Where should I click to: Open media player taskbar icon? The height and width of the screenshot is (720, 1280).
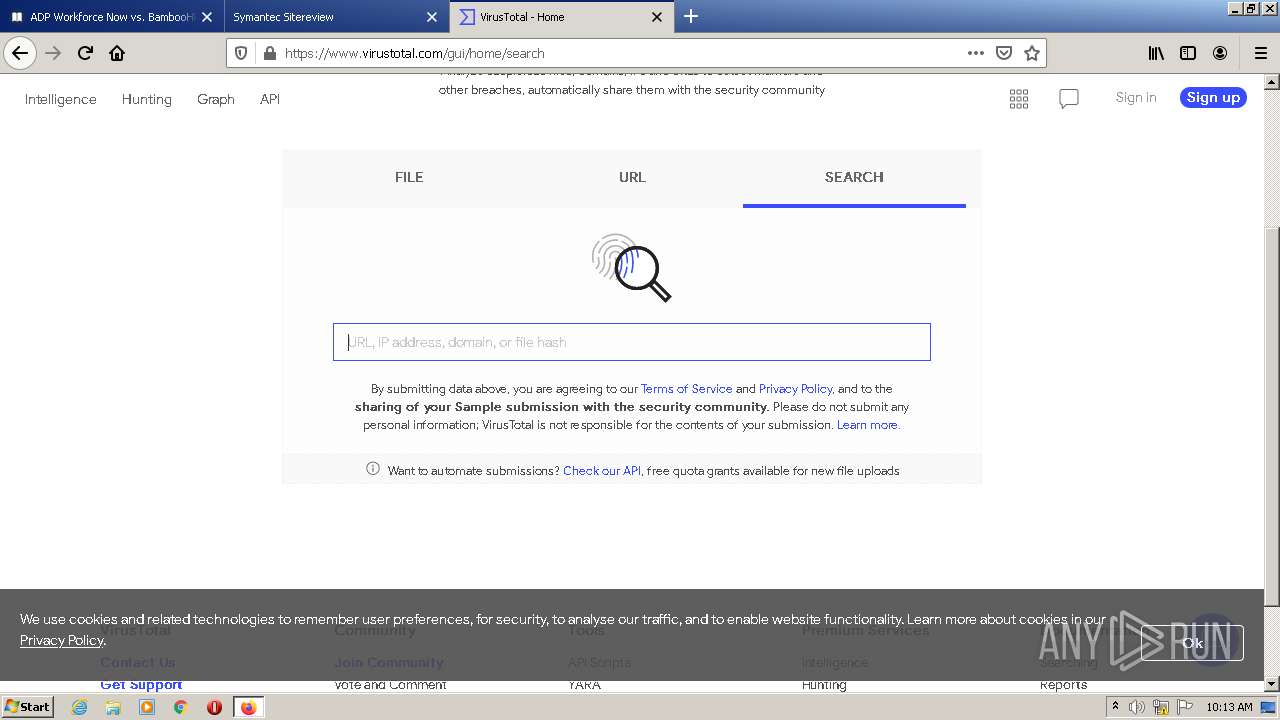[147, 707]
